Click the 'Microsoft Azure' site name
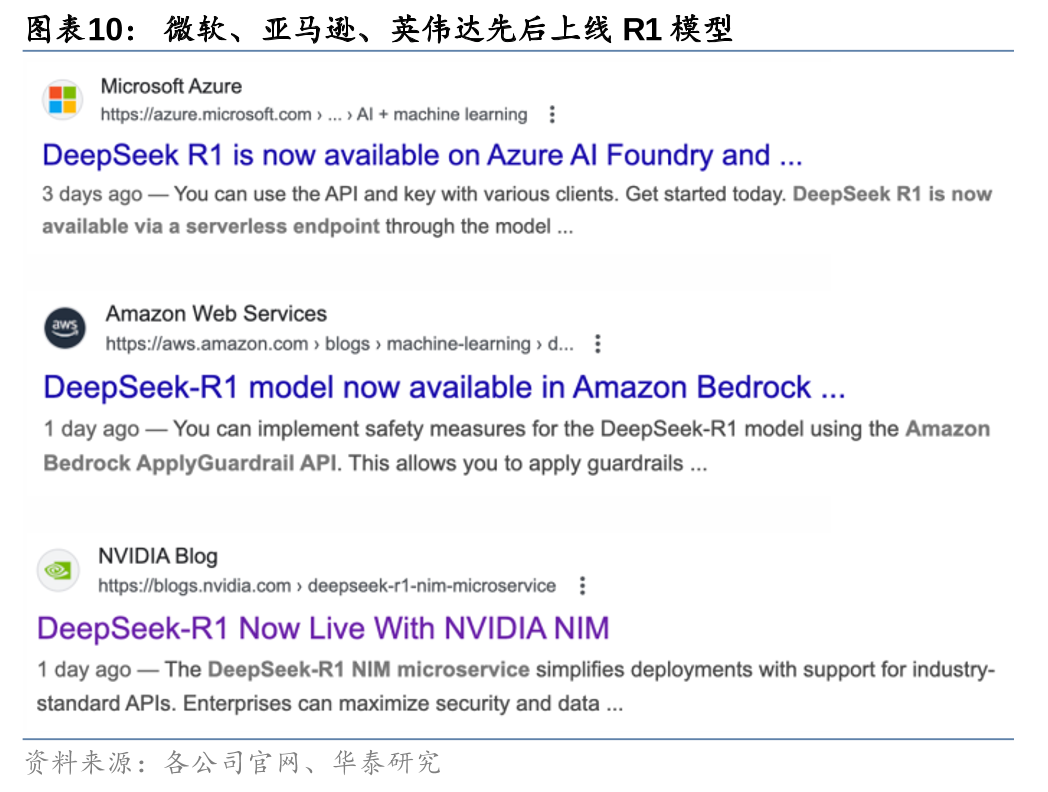Image resolution: width=1048 pixels, height=792 pixels. [x=171, y=86]
